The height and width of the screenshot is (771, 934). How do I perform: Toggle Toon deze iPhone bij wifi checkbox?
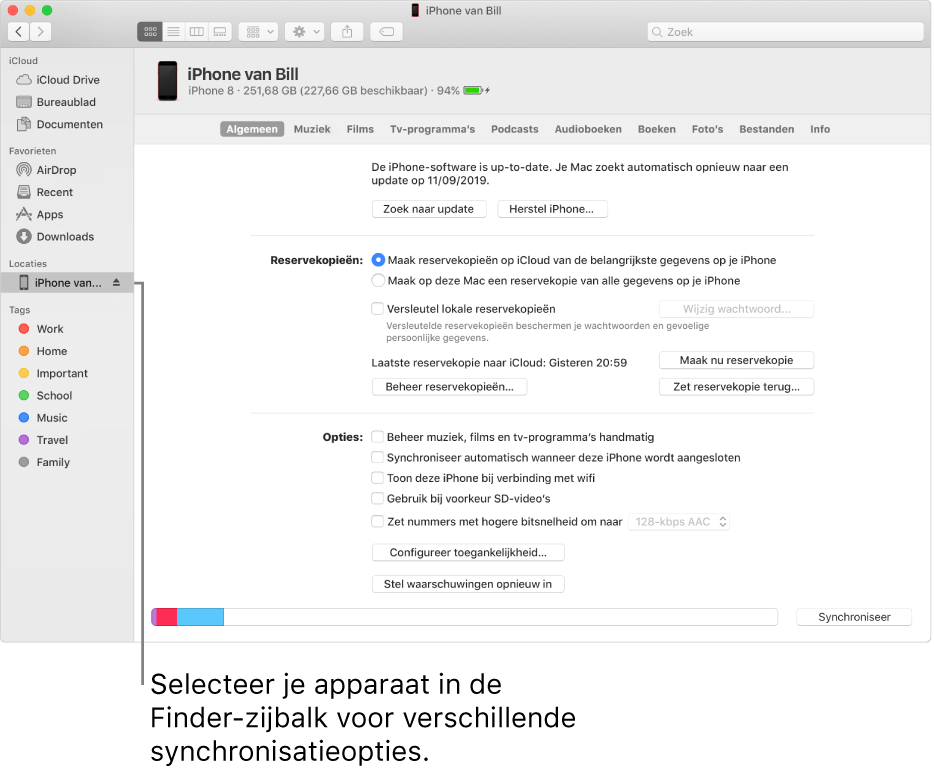pyautogui.click(x=378, y=478)
